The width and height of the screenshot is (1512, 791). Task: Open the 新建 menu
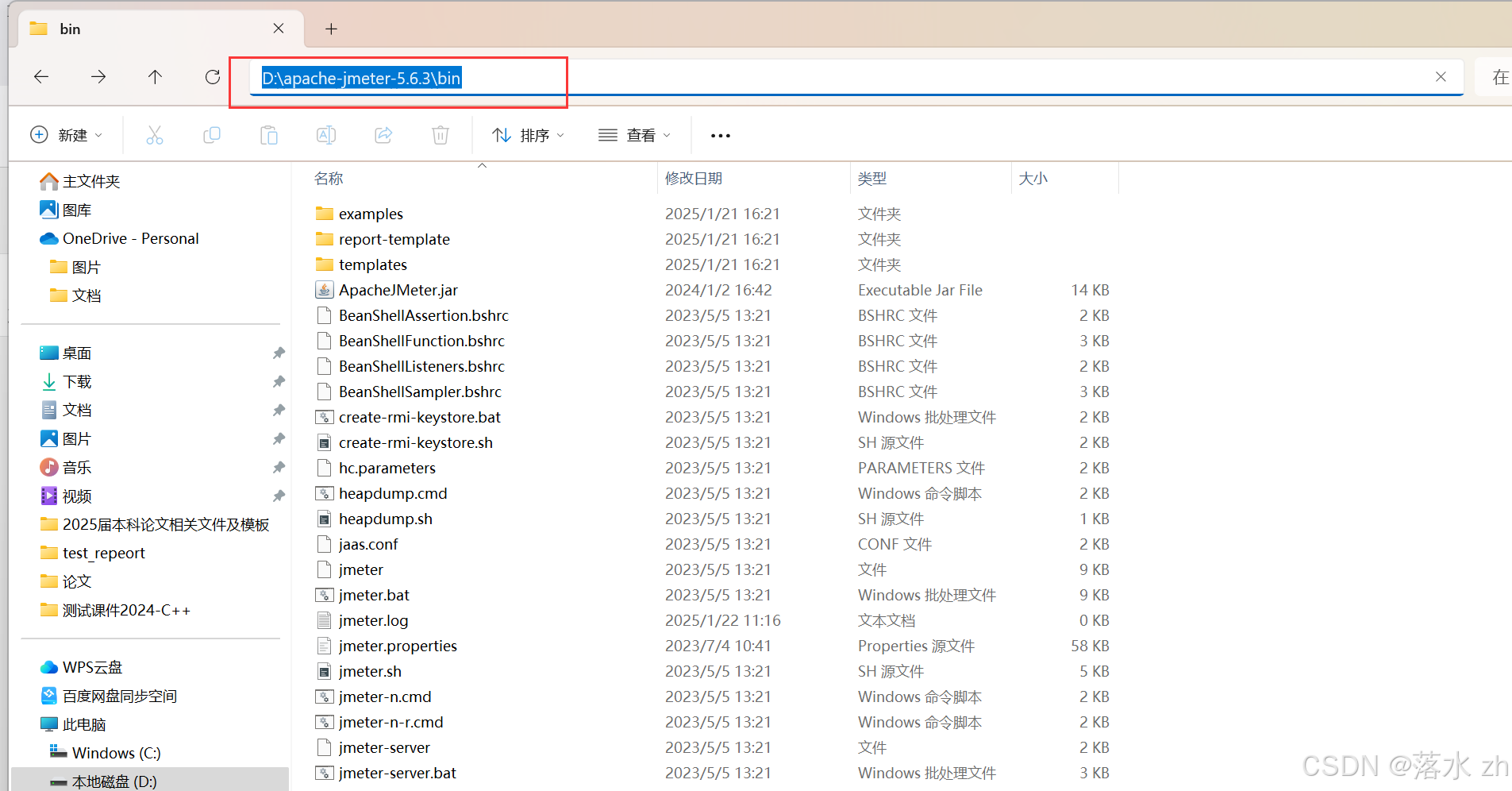pos(67,135)
